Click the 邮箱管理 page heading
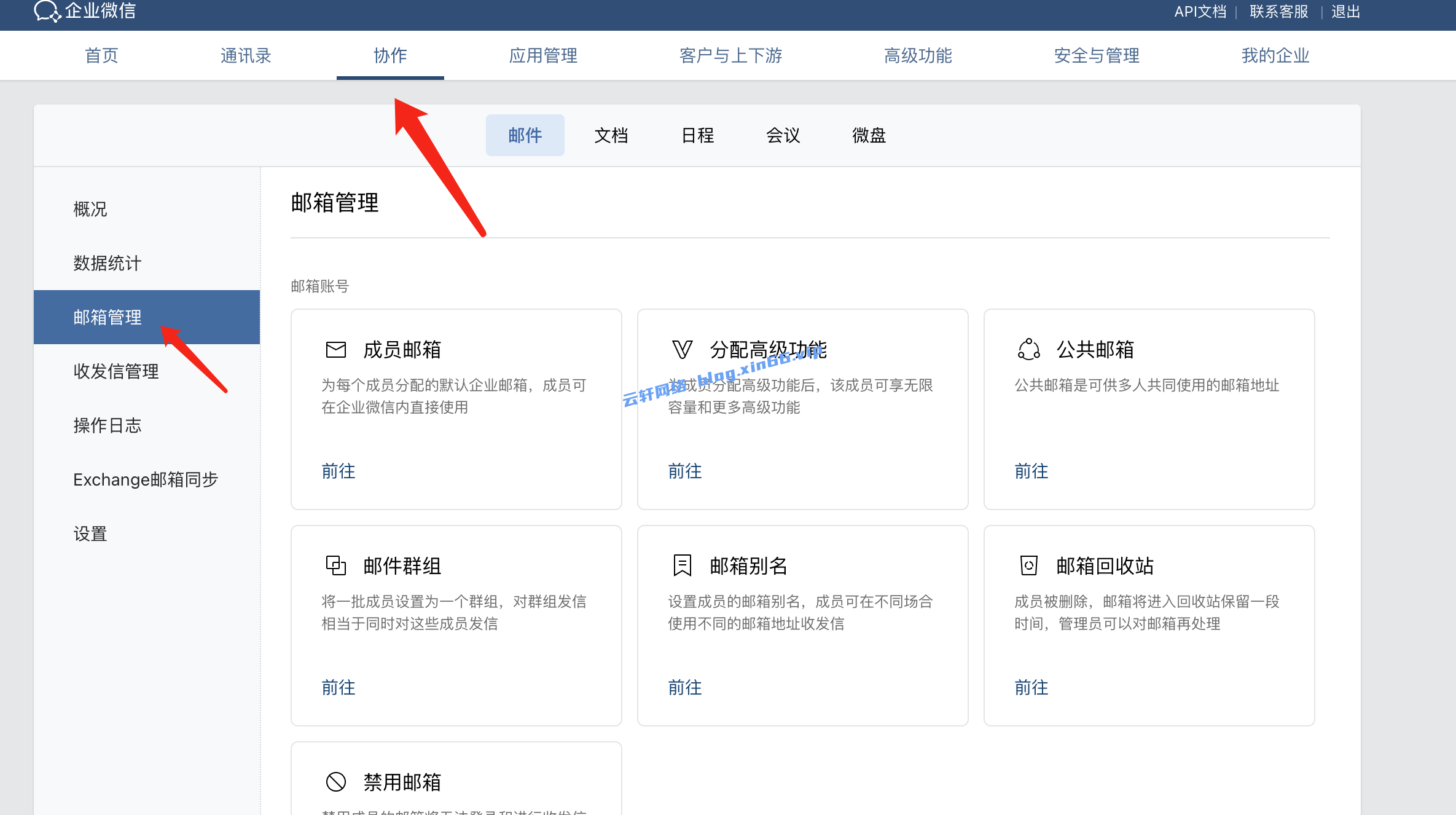1456x815 pixels. [335, 202]
